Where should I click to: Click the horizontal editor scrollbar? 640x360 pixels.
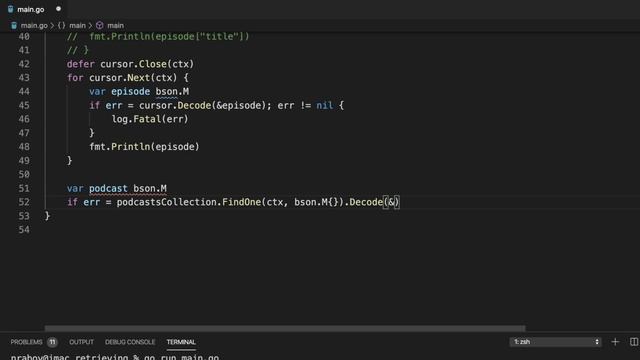tap(285, 328)
